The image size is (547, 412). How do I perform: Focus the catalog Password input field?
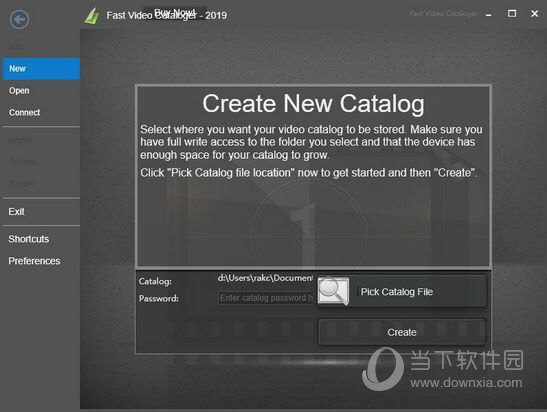pyautogui.click(x=266, y=298)
